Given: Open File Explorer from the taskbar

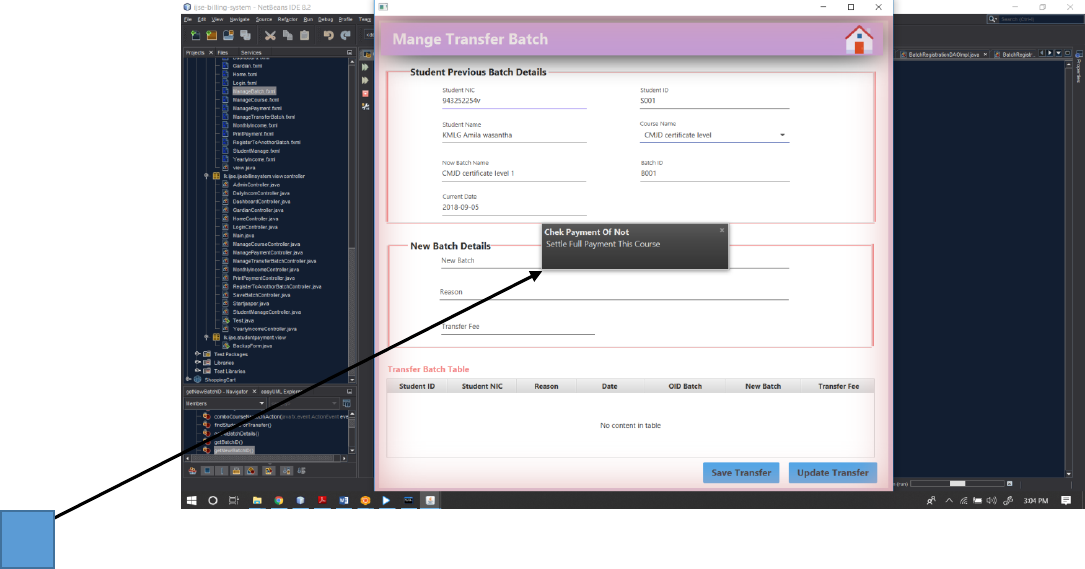Looking at the screenshot, I should [x=257, y=500].
